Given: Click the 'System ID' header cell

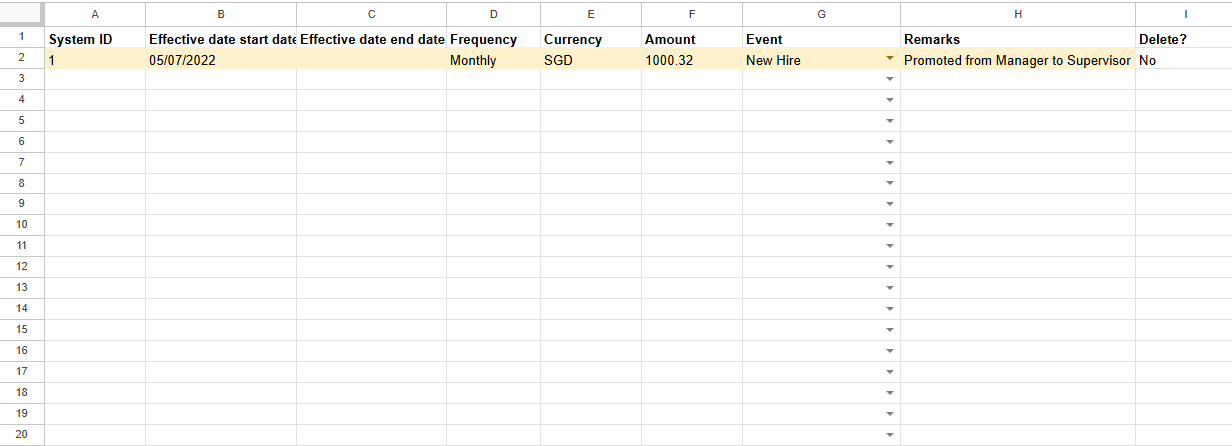Looking at the screenshot, I should point(95,38).
